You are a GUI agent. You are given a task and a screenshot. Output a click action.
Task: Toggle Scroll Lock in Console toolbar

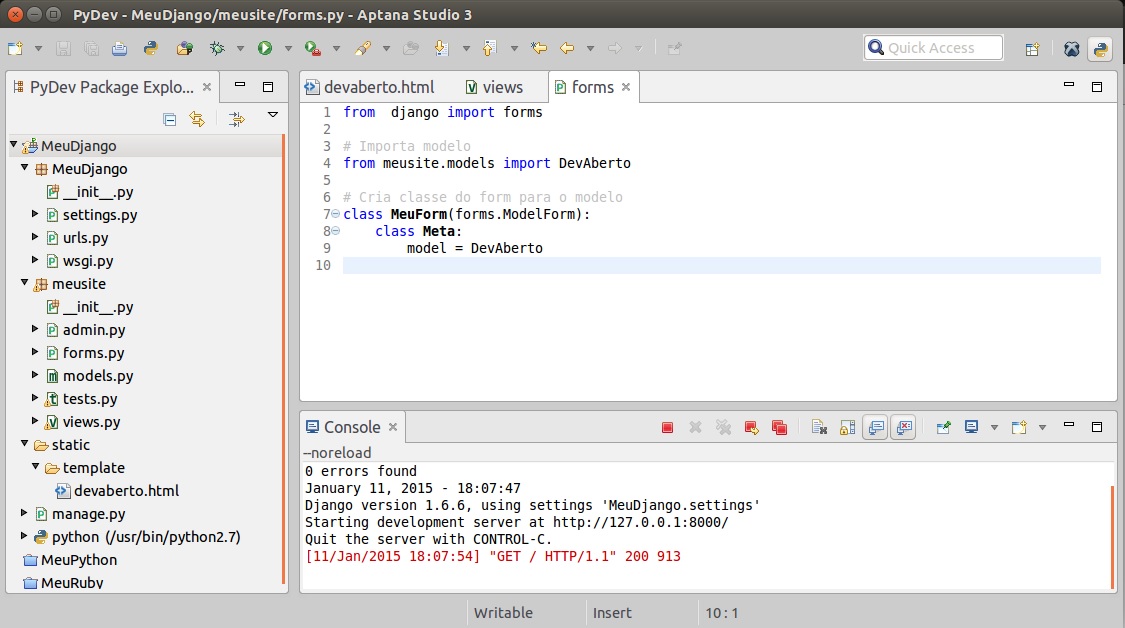coord(847,428)
